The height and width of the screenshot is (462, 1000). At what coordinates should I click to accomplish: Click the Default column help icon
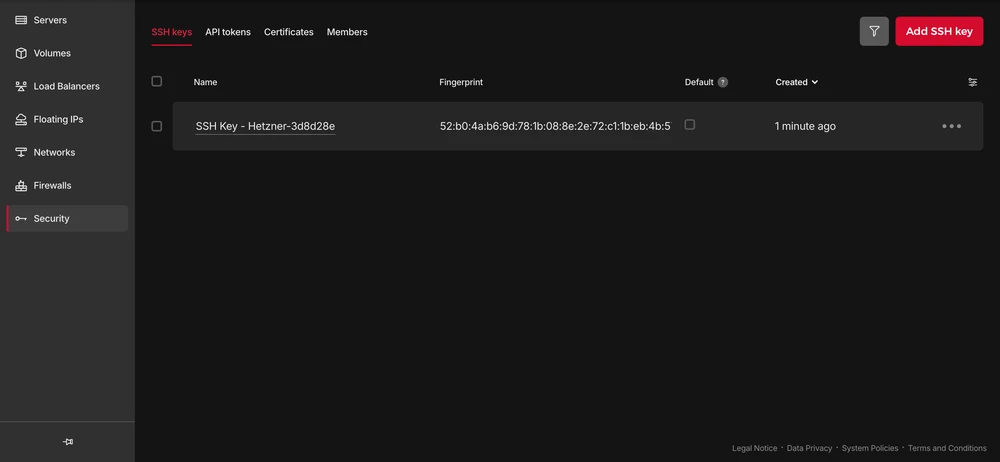[x=723, y=82]
